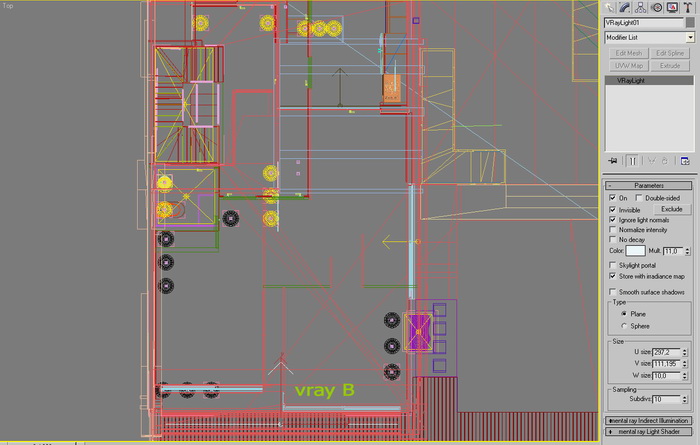Click the Top viewport label
Image resolution: width=700 pixels, height=445 pixels.
point(8,6)
